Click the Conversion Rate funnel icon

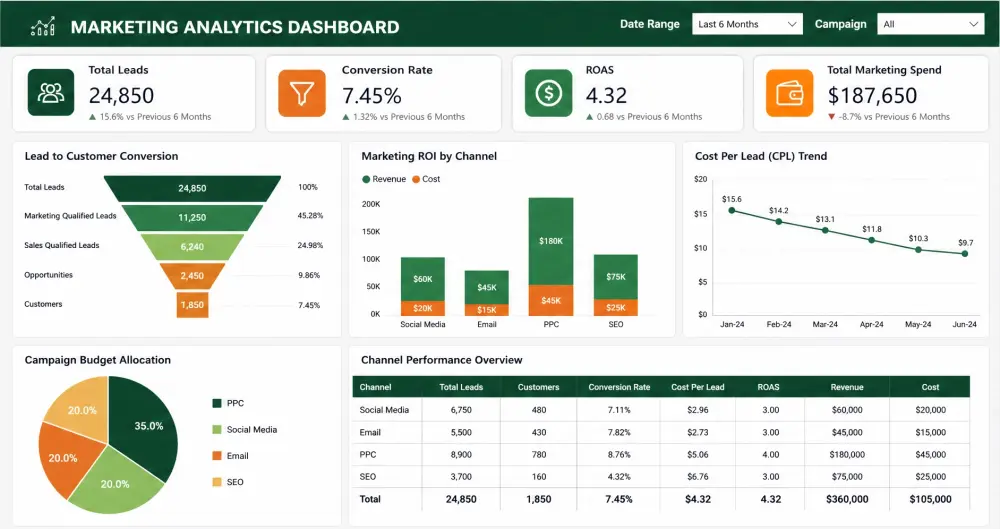coord(302,93)
